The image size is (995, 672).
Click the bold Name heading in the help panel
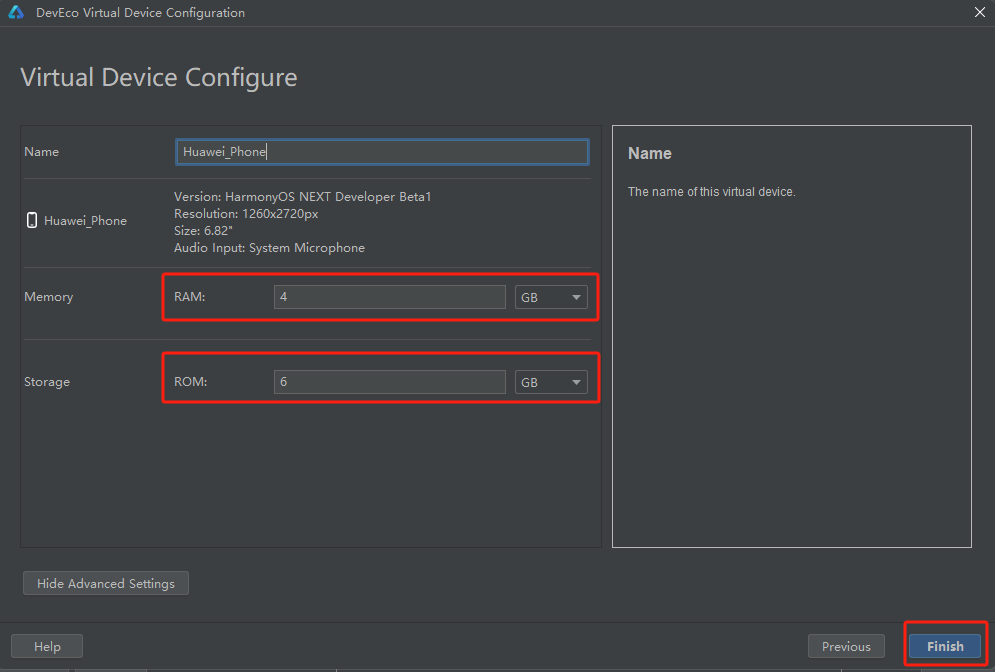(649, 154)
